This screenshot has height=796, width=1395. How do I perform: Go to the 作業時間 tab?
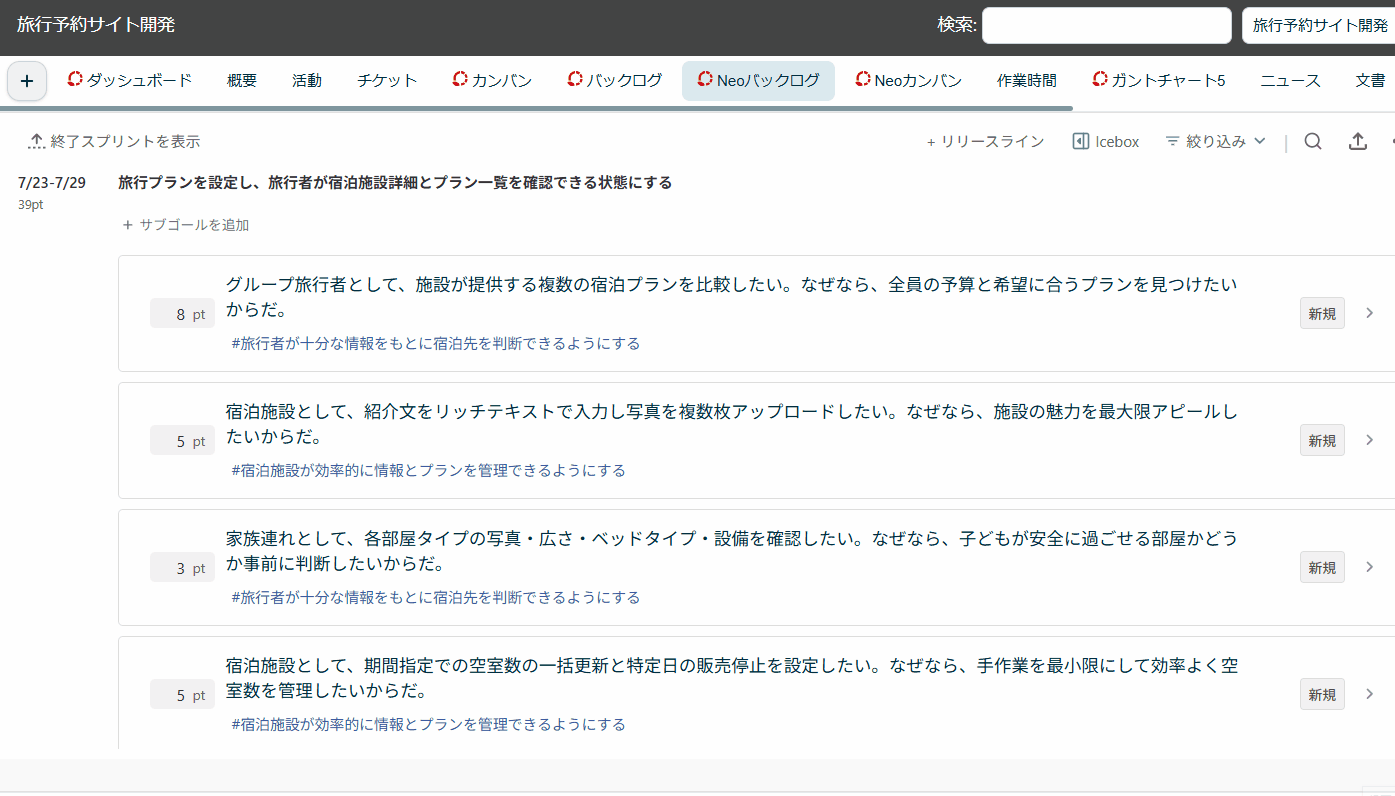tap(1026, 81)
